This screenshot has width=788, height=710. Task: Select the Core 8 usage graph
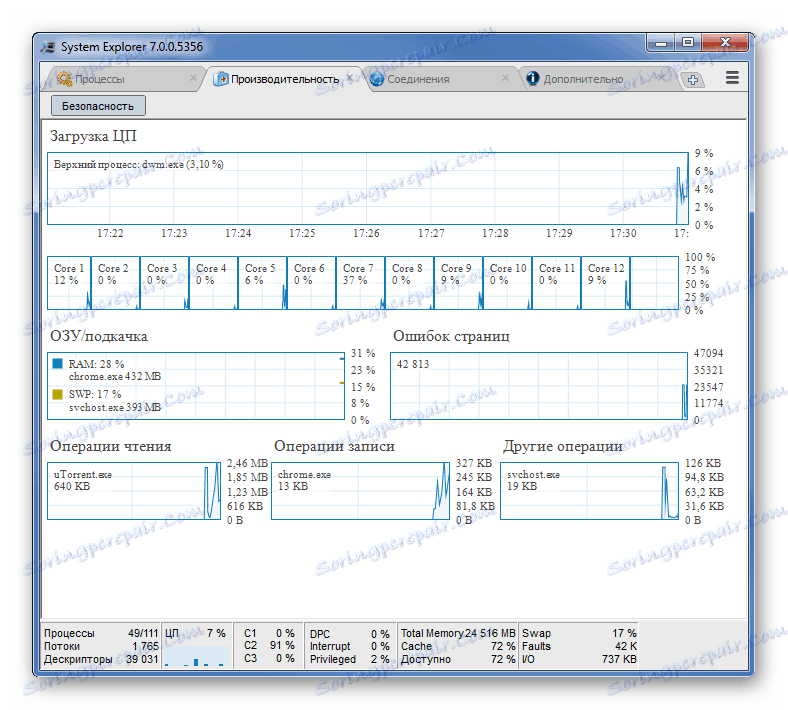click(410, 283)
